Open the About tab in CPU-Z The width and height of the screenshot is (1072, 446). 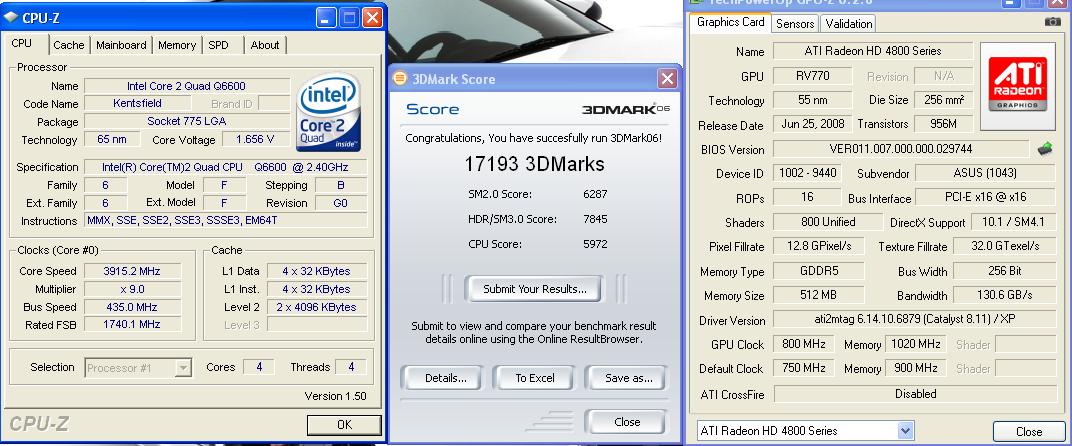(265, 45)
